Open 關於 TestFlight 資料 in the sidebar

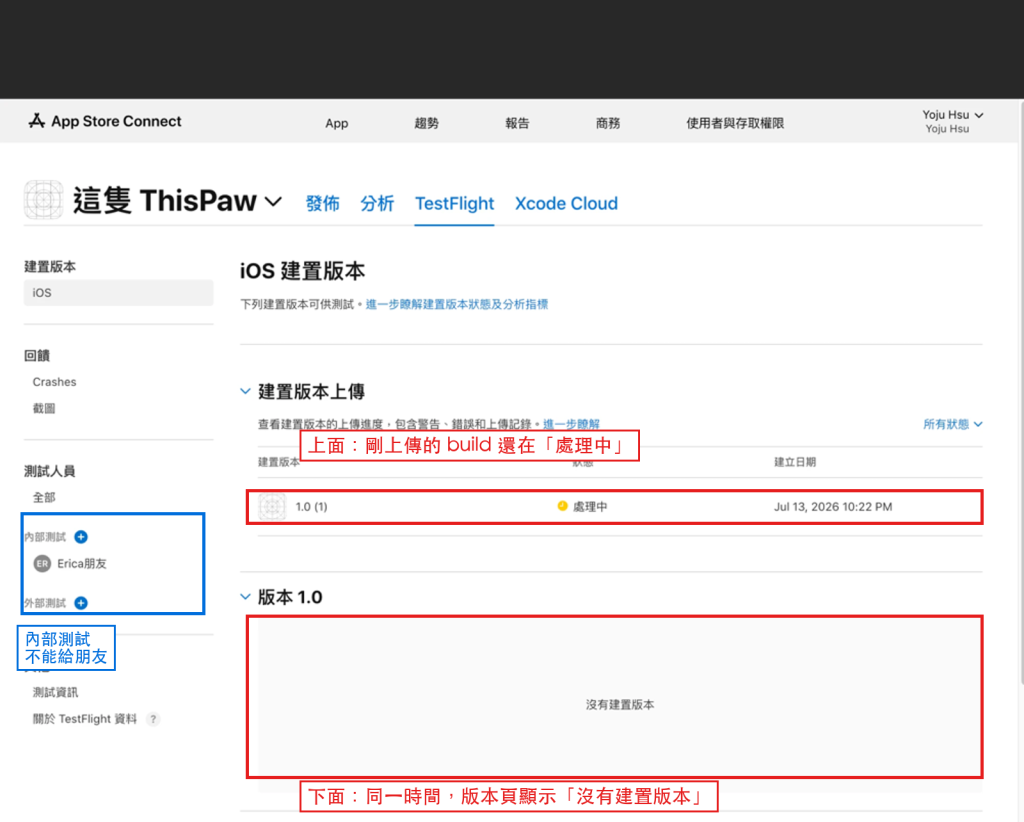(85, 719)
